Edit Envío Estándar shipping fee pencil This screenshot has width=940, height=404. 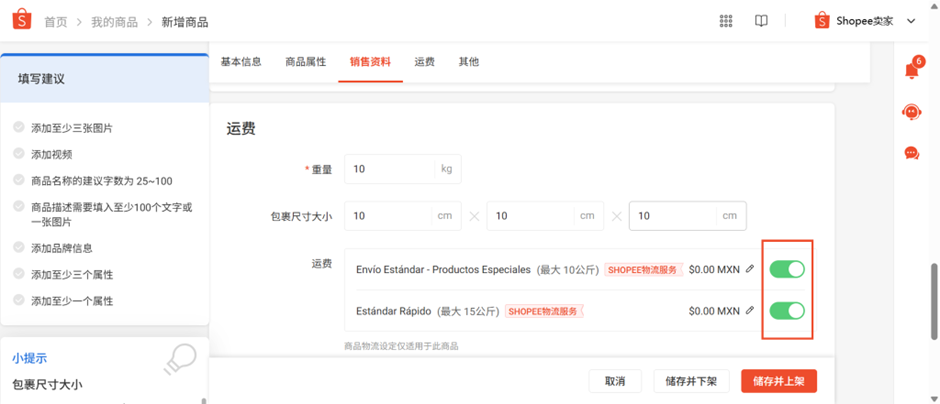tap(749, 269)
